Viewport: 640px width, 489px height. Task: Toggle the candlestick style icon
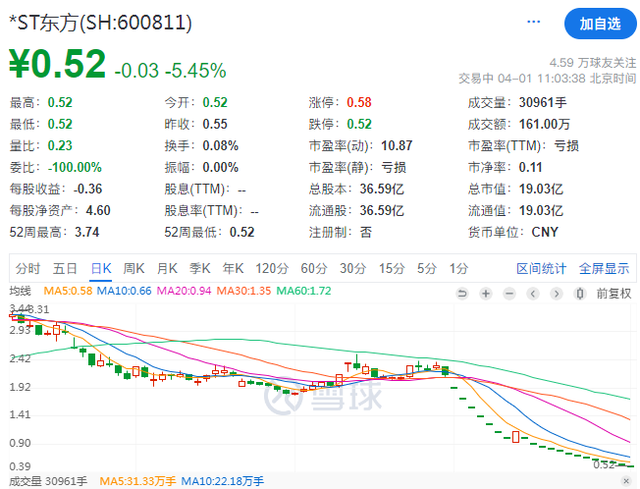coord(580,293)
